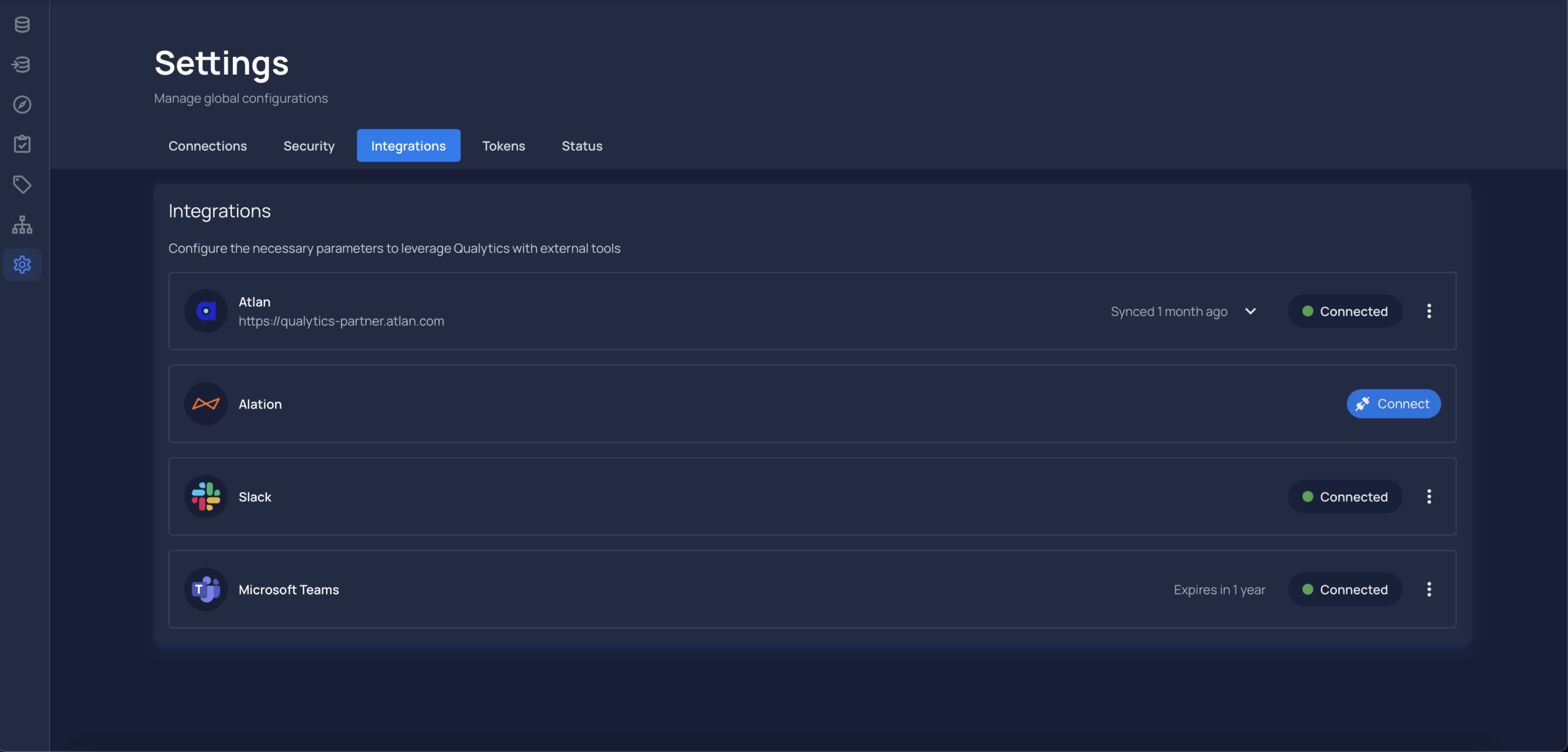Open the Slack row three-dot menu
The height and width of the screenshot is (752, 1568).
1429,497
